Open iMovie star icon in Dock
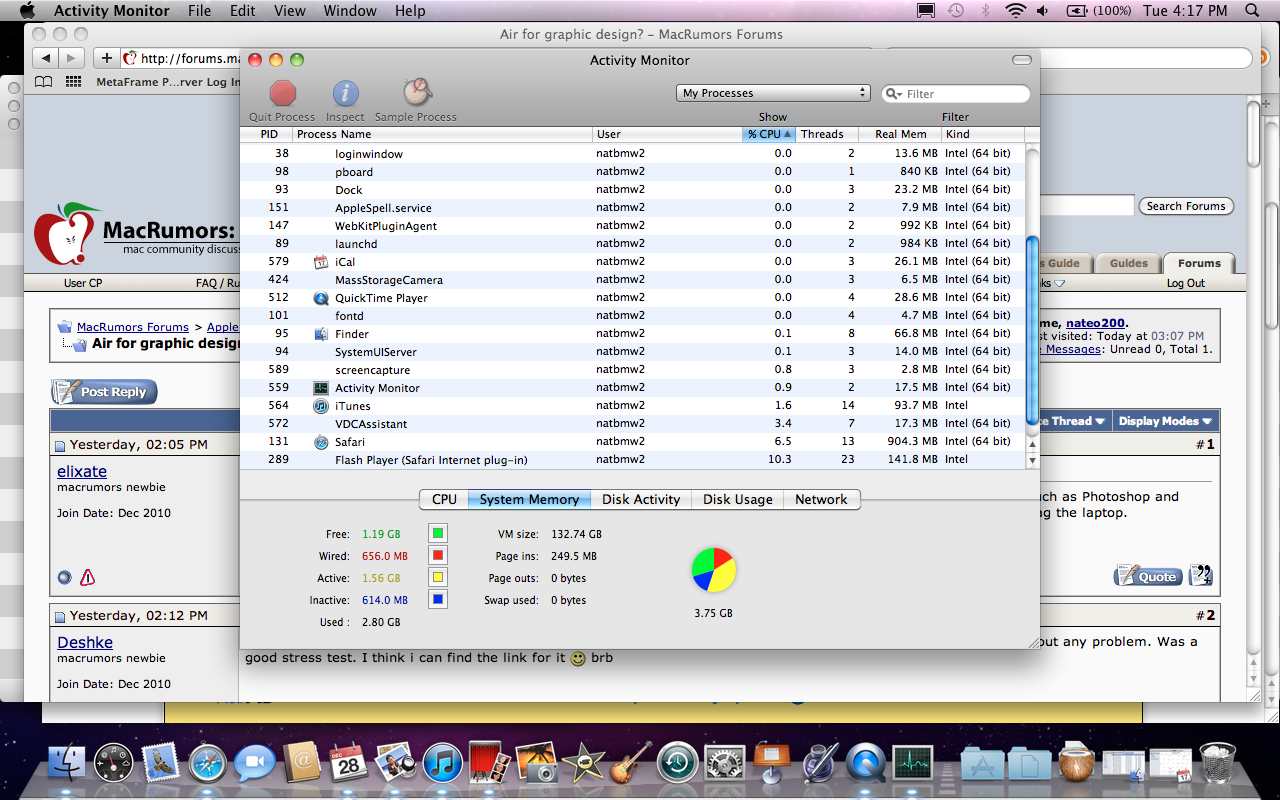The image size is (1280, 800). (x=583, y=763)
